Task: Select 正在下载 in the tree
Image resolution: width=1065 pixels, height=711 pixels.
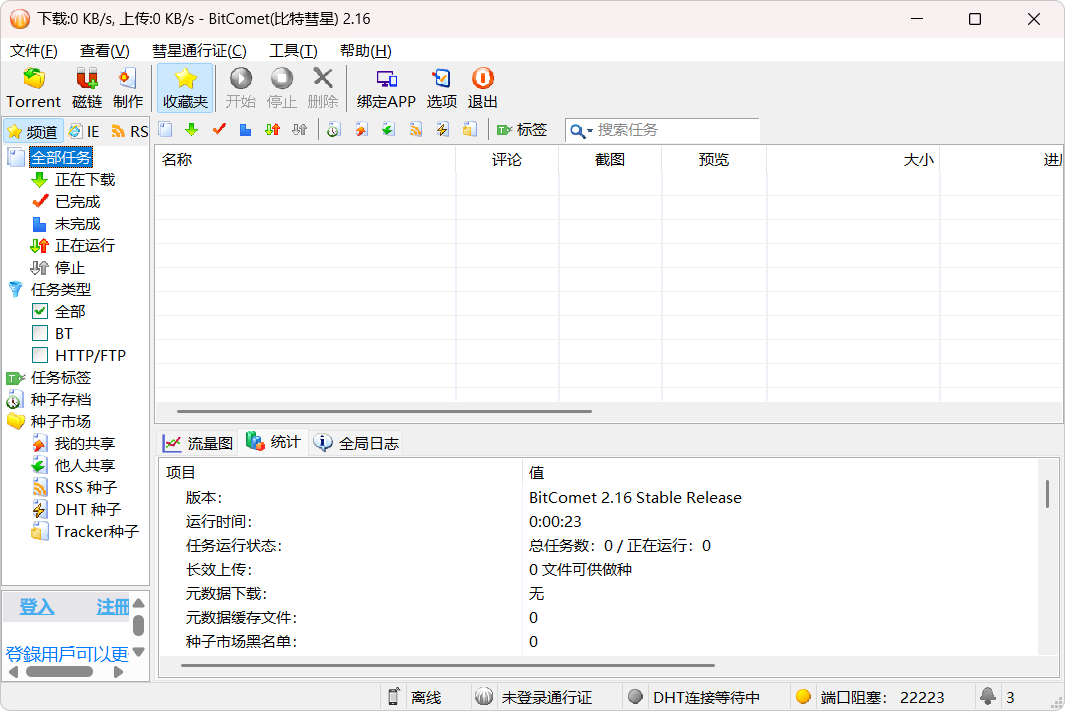Action: pyautogui.click(x=85, y=180)
